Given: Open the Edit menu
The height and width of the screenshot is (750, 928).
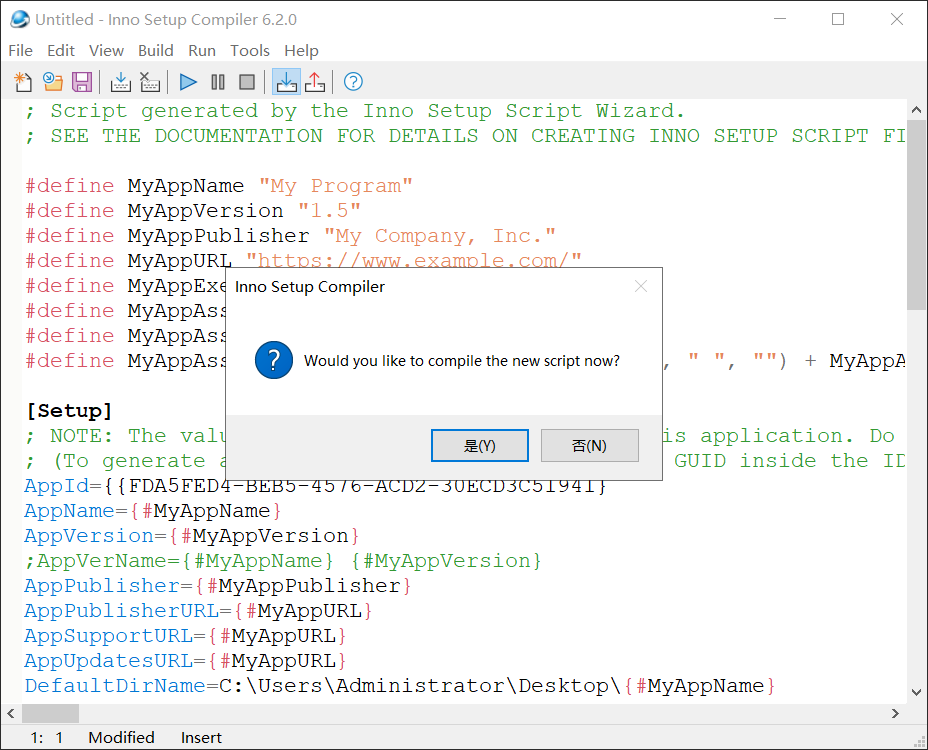Looking at the screenshot, I should (x=61, y=51).
